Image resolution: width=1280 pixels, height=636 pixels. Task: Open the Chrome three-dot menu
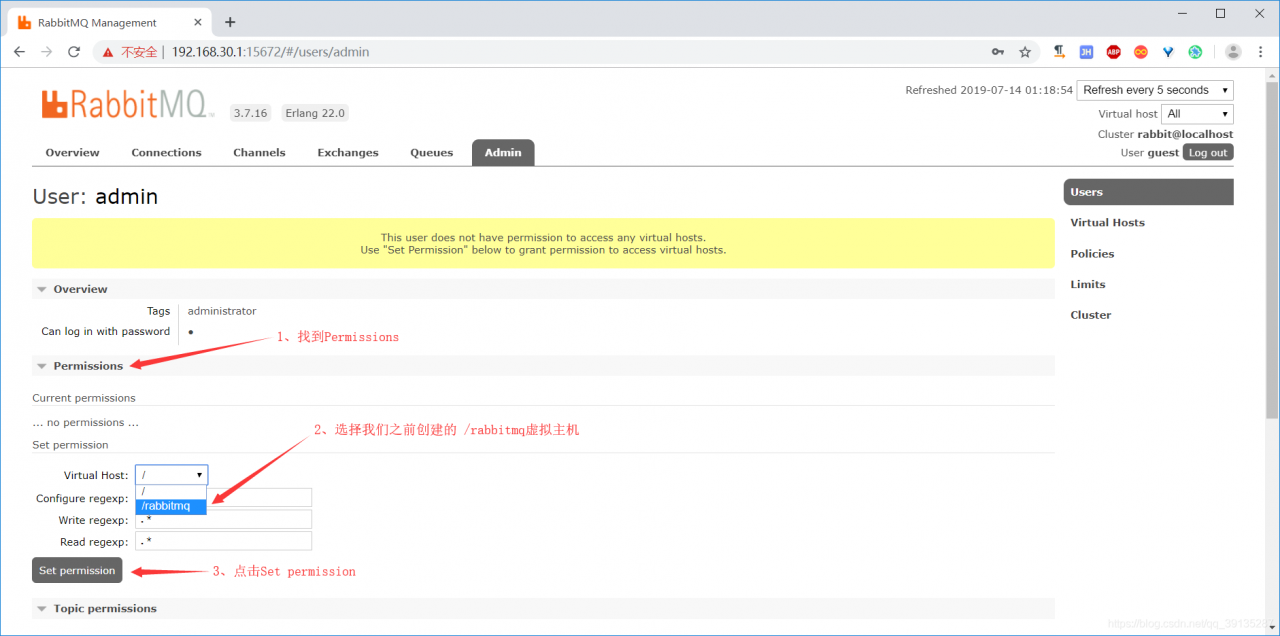1260,52
